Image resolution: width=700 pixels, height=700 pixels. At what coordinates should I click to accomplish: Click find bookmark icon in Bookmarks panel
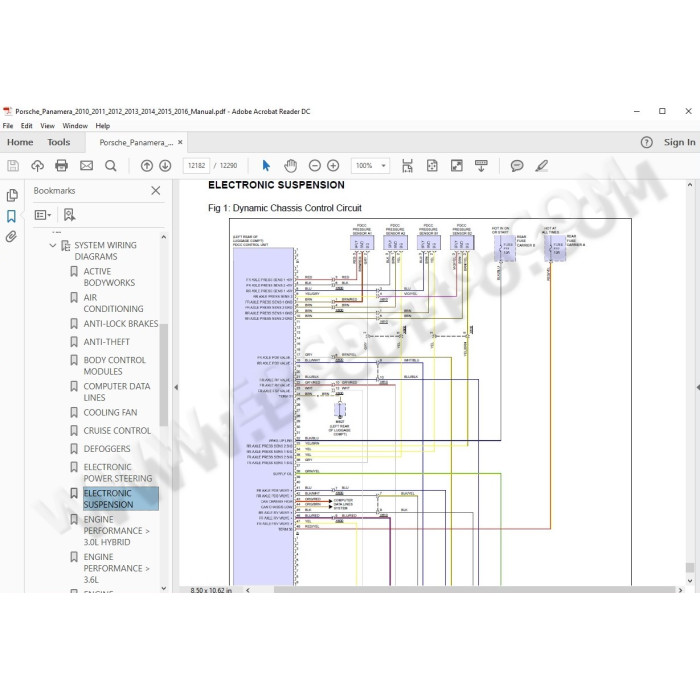69,215
